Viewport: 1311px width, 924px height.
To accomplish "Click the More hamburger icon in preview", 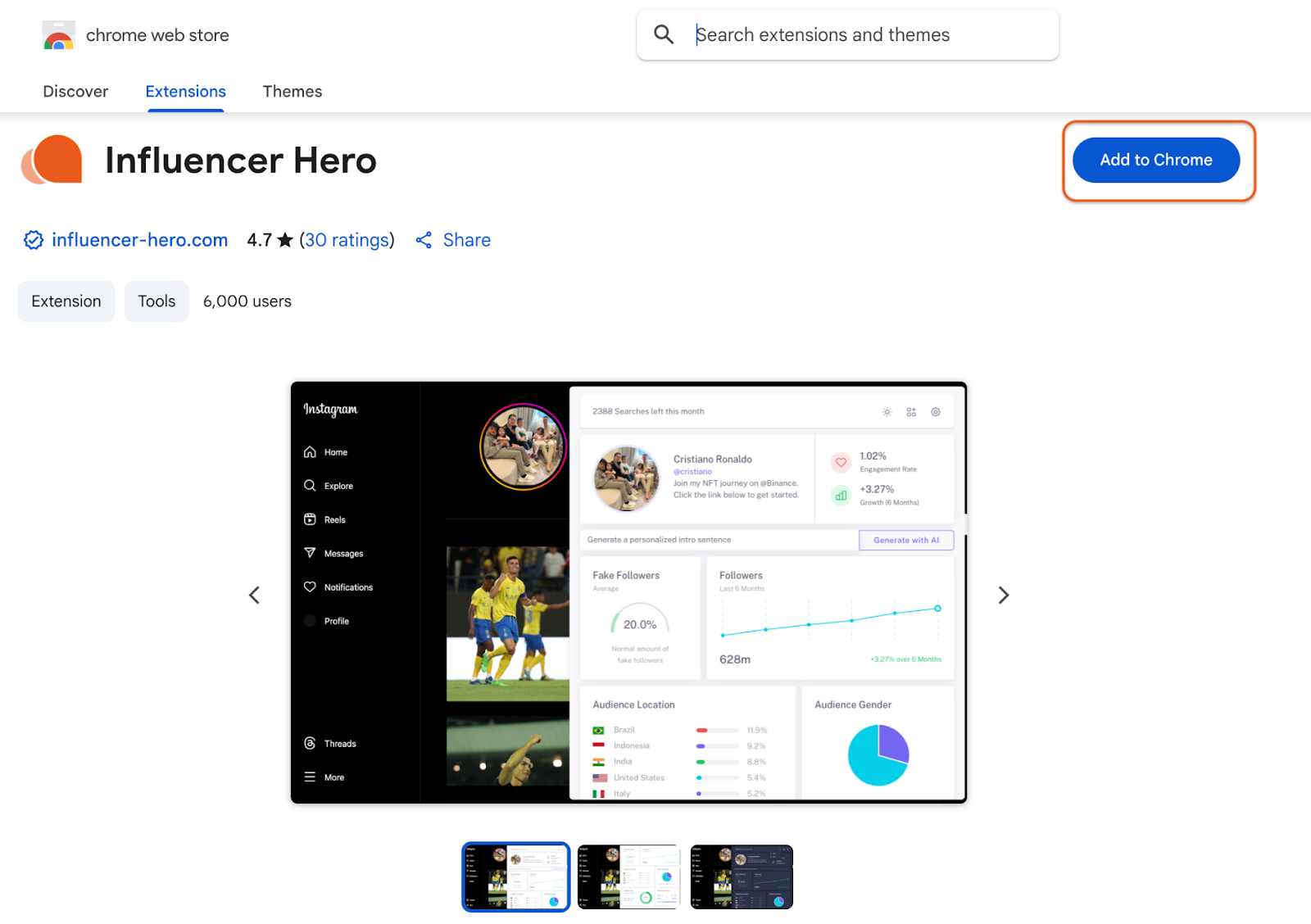I will pyautogui.click(x=310, y=777).
